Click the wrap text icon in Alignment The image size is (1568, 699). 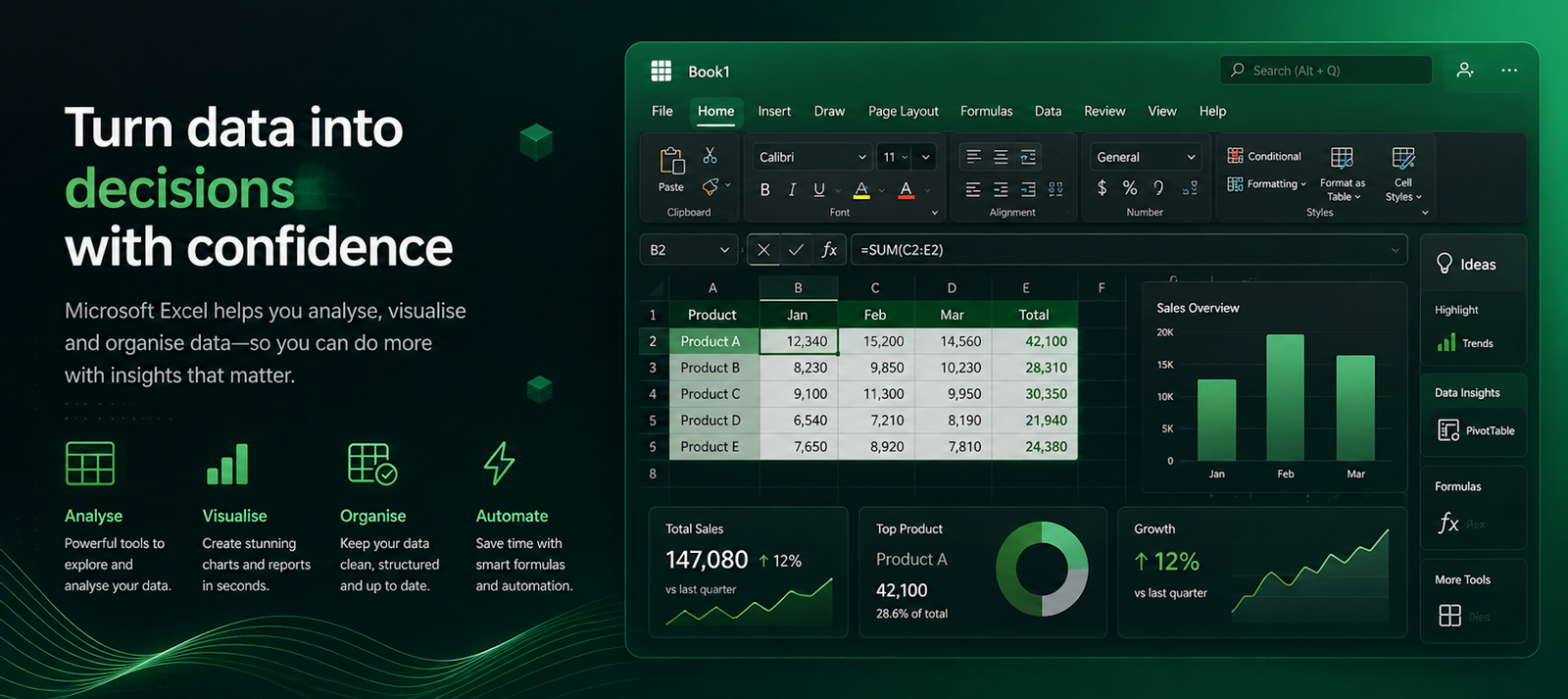point(1028,157)
